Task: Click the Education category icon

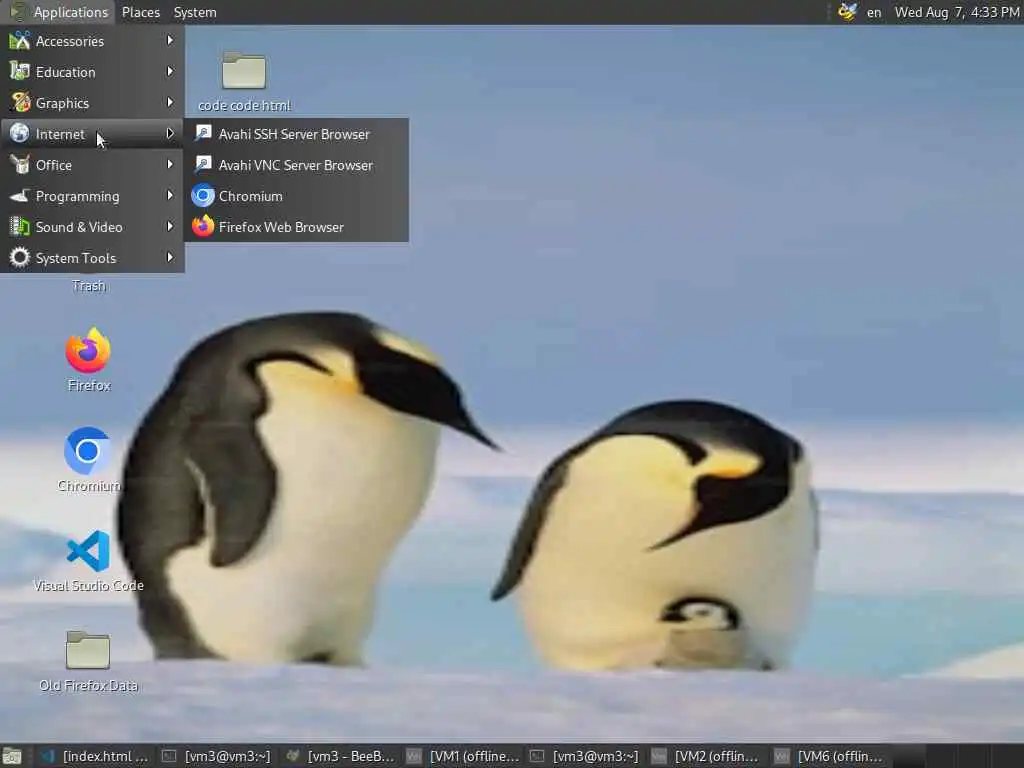Action: click(20, 71)
